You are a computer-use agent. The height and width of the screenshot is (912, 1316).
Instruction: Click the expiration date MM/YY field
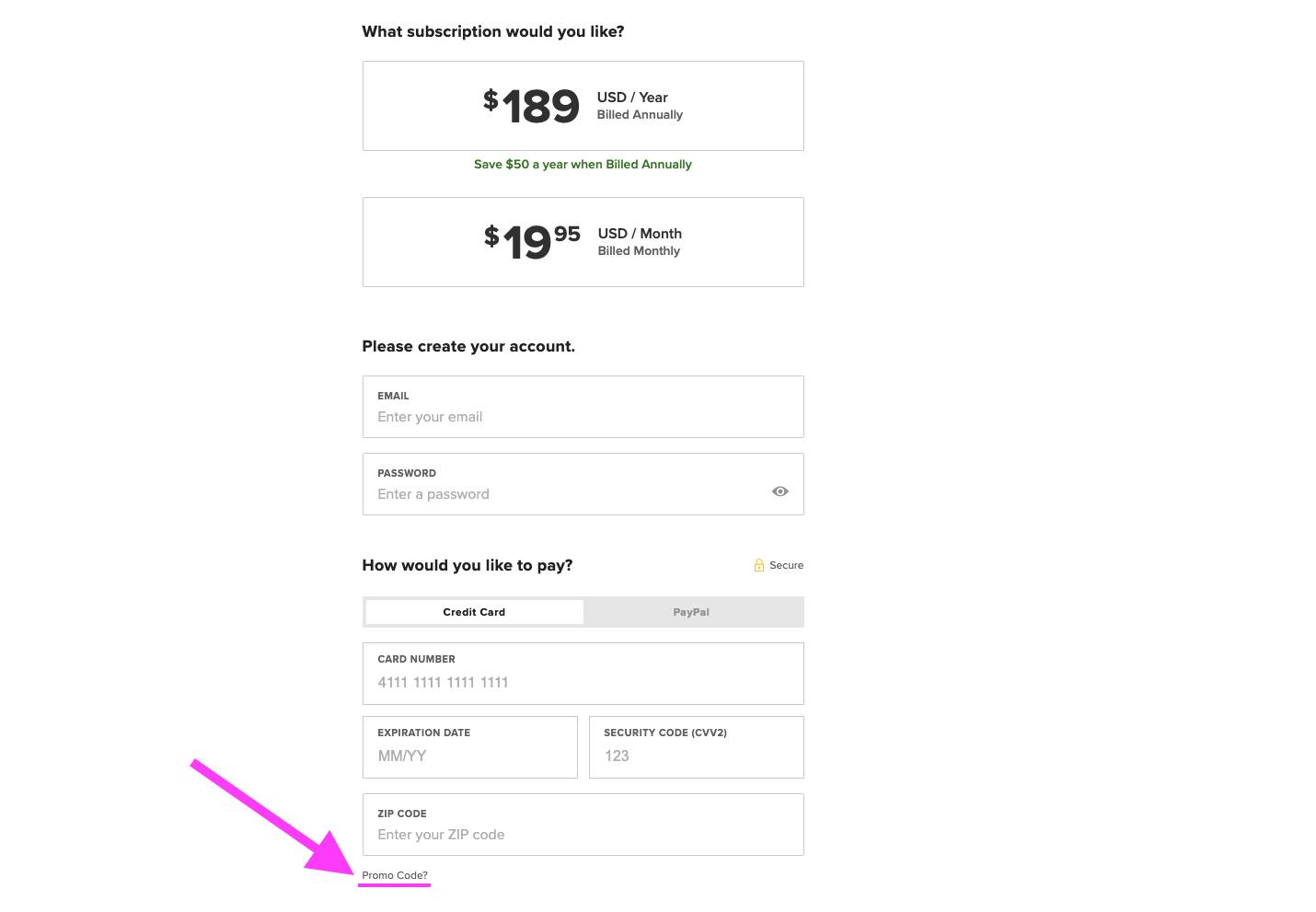coord(469,756)
